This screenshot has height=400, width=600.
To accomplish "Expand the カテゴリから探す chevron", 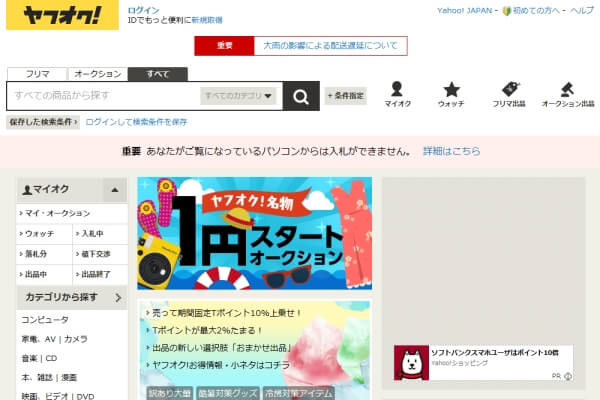I will [x=118, y=297].
